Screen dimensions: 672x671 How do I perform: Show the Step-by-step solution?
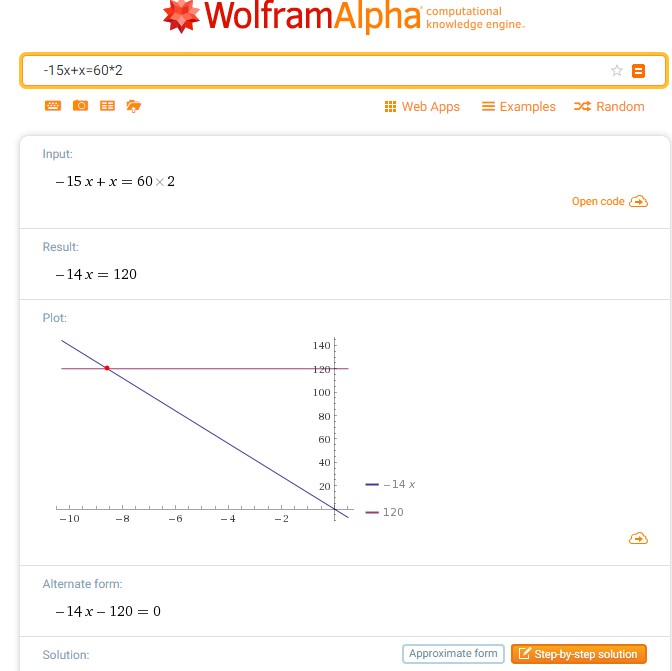pyautogui.click(x=576, y=654)
